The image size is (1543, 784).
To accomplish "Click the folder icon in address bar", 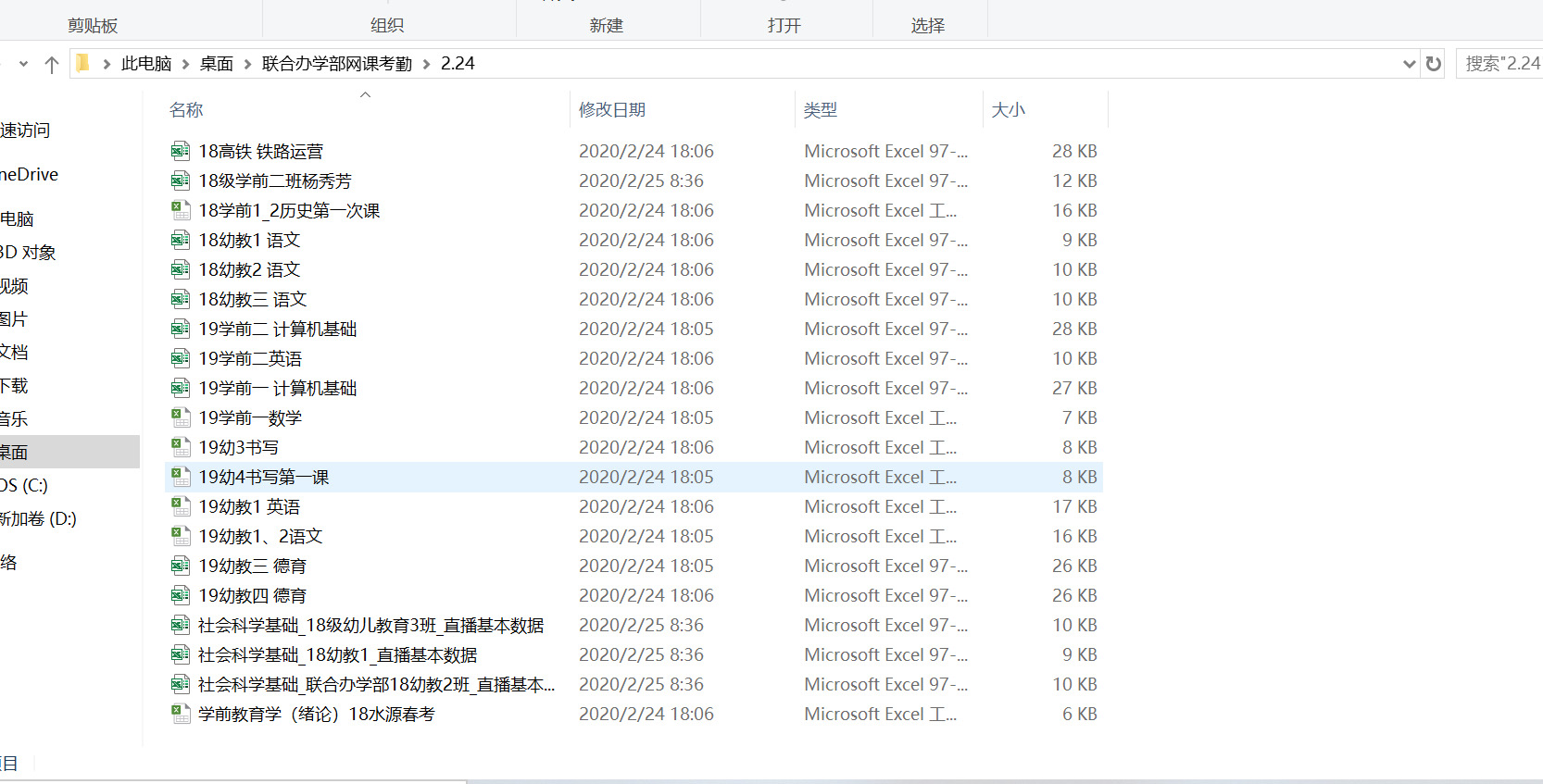I will 82,63.
